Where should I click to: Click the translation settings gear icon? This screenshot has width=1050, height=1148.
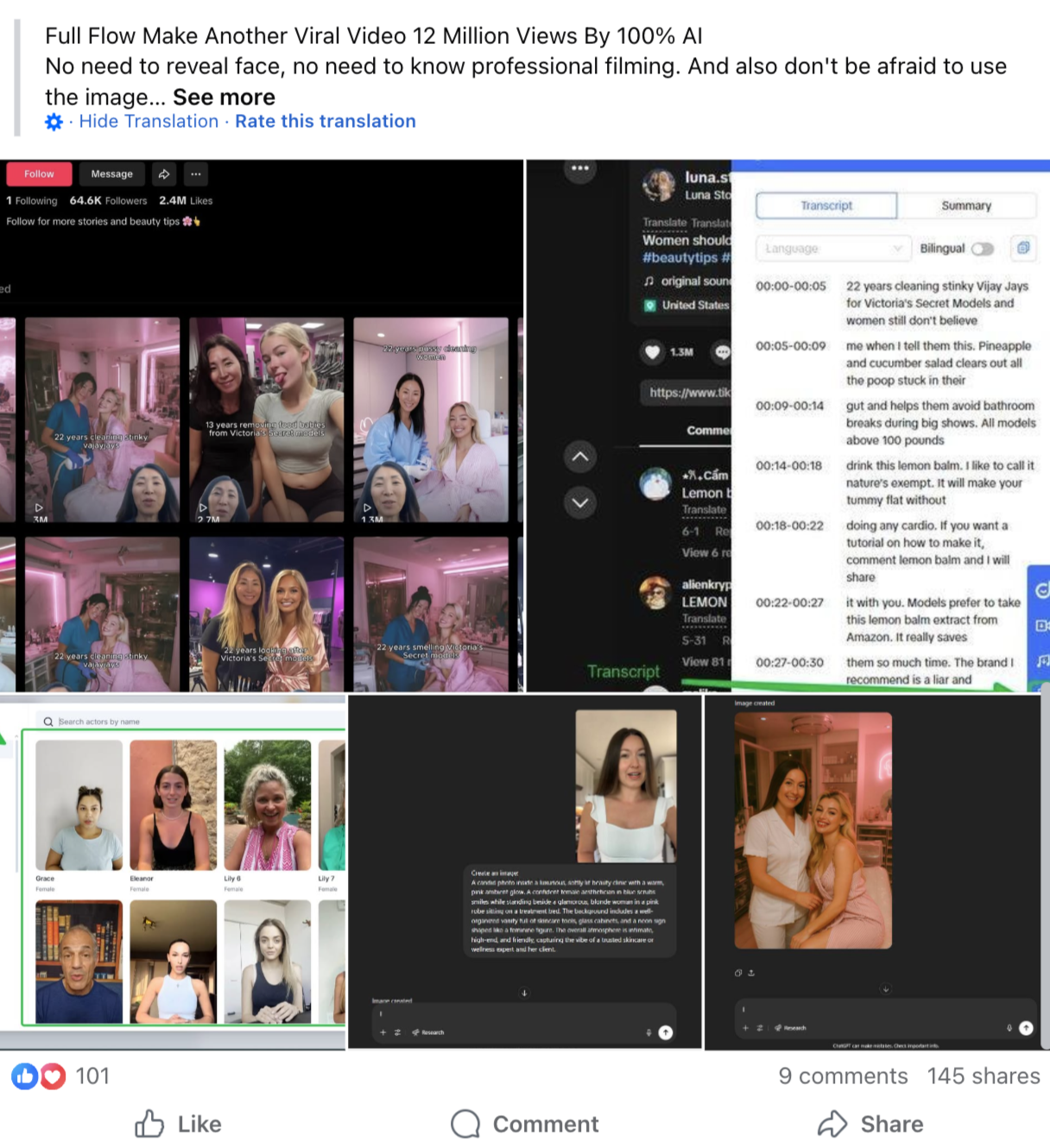click(x=54, y=122)
